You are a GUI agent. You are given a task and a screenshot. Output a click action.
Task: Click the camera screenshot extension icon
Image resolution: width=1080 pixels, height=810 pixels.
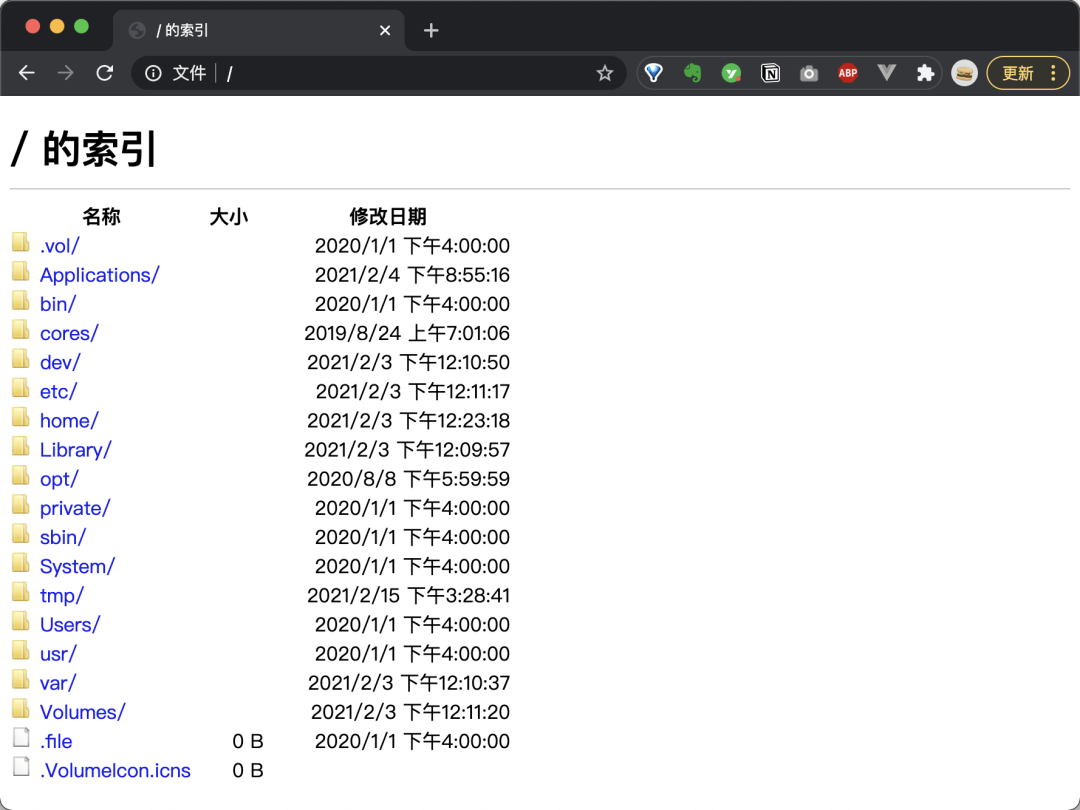click(809, 73)
